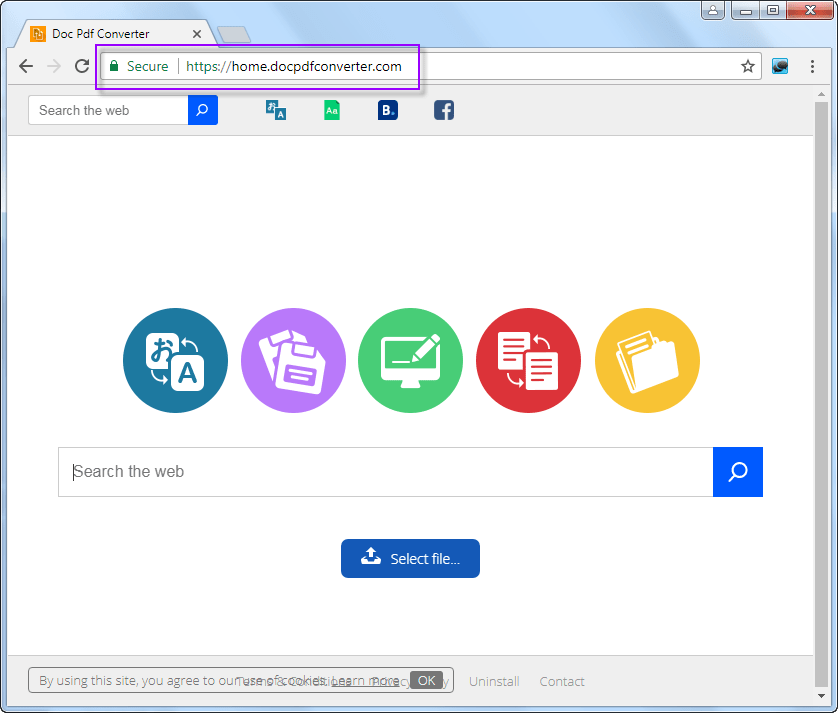Image resolution: width=838 pixels, height=713 pixels.
Task: Click the grayed-out forward arrow
Action: 54,66
